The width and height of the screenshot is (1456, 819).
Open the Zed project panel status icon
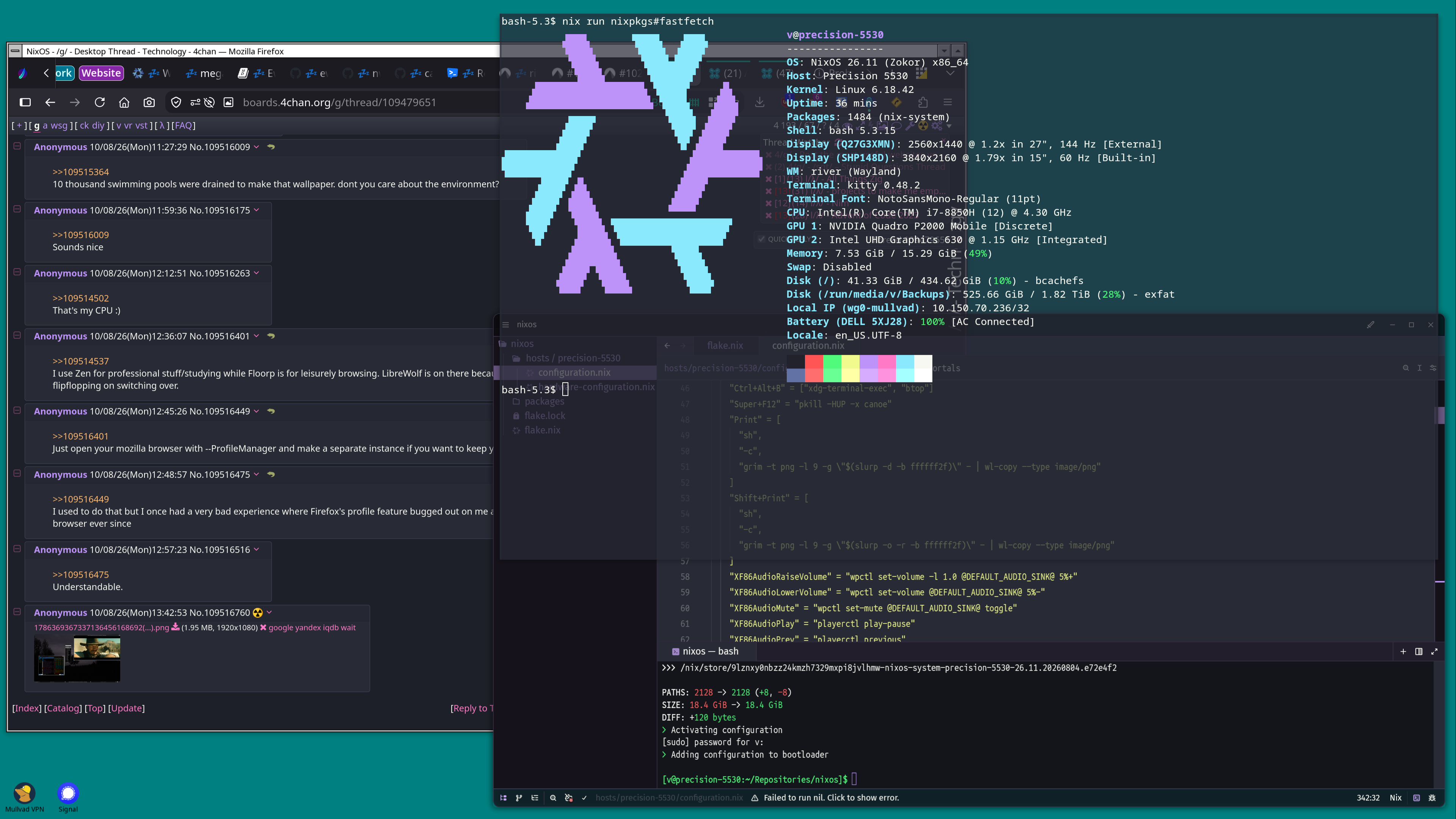click(503, 797)
